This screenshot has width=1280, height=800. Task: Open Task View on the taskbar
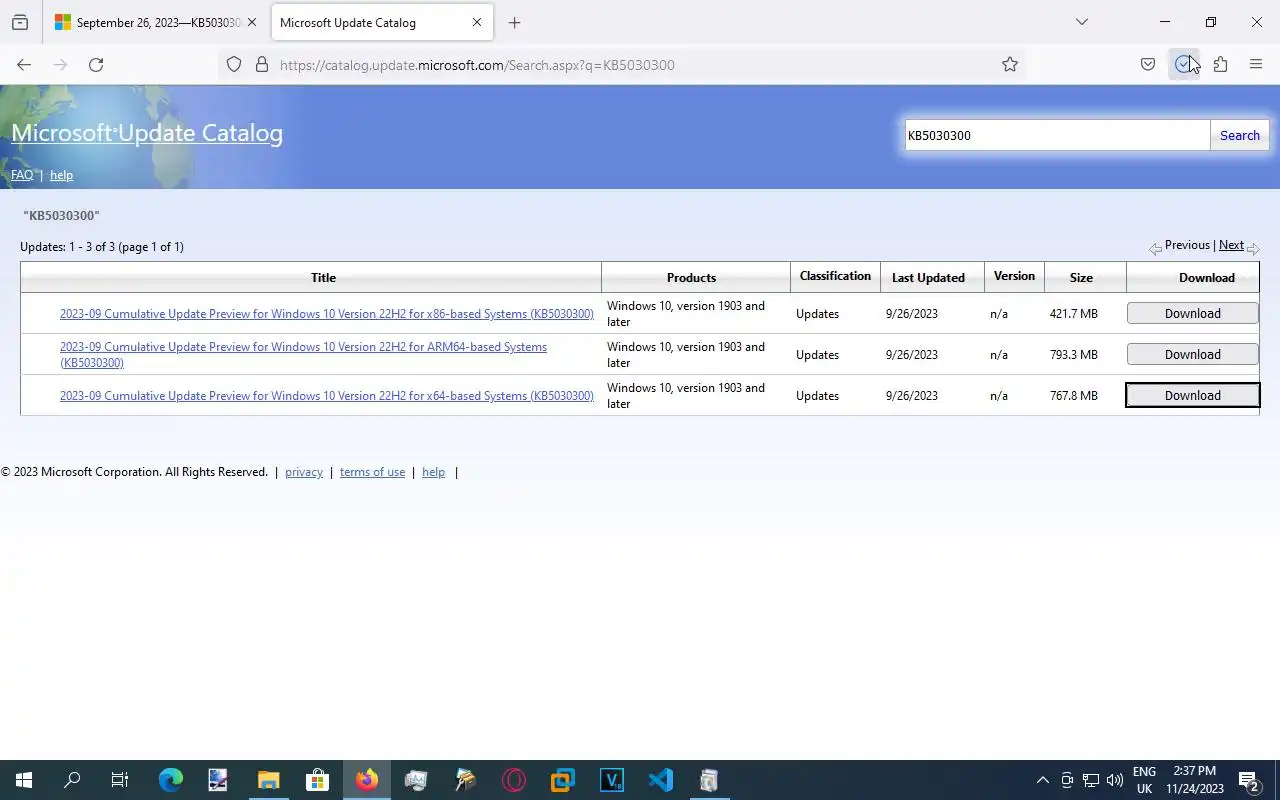point(120,780)
